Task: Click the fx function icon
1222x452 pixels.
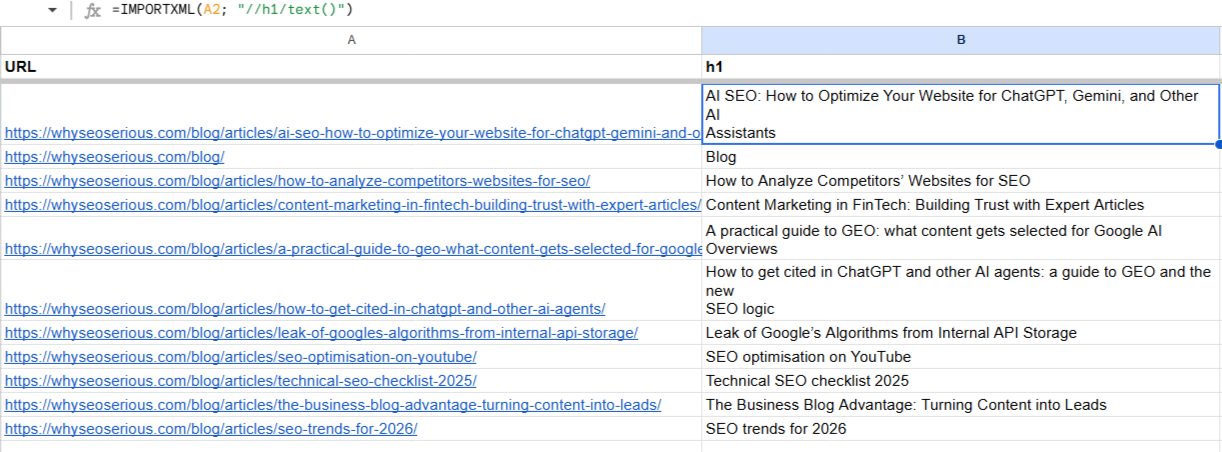Action: pyautogui.click(x=93, y=11)
